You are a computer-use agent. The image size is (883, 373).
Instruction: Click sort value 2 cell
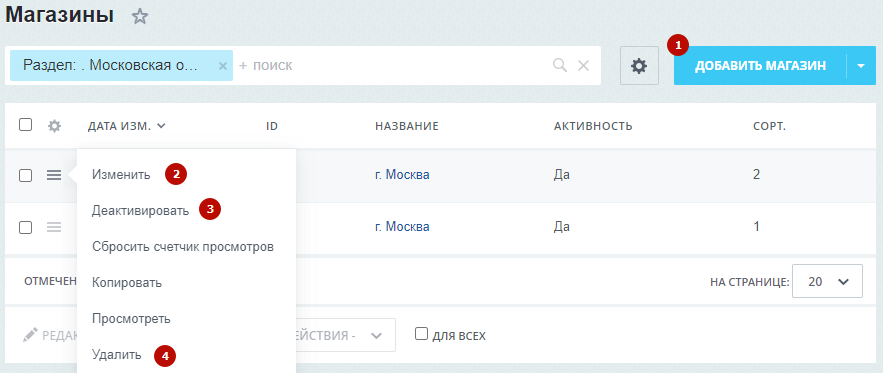(756, 175)
